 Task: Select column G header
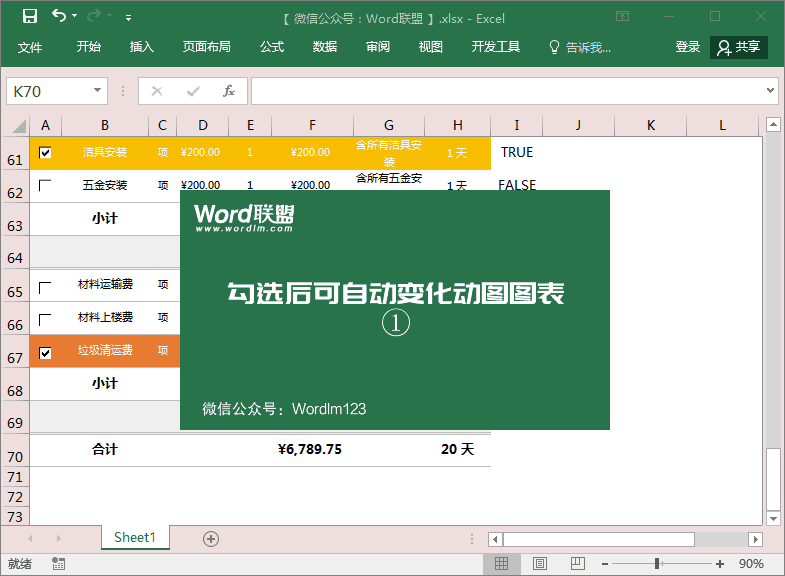pos(388,125)
